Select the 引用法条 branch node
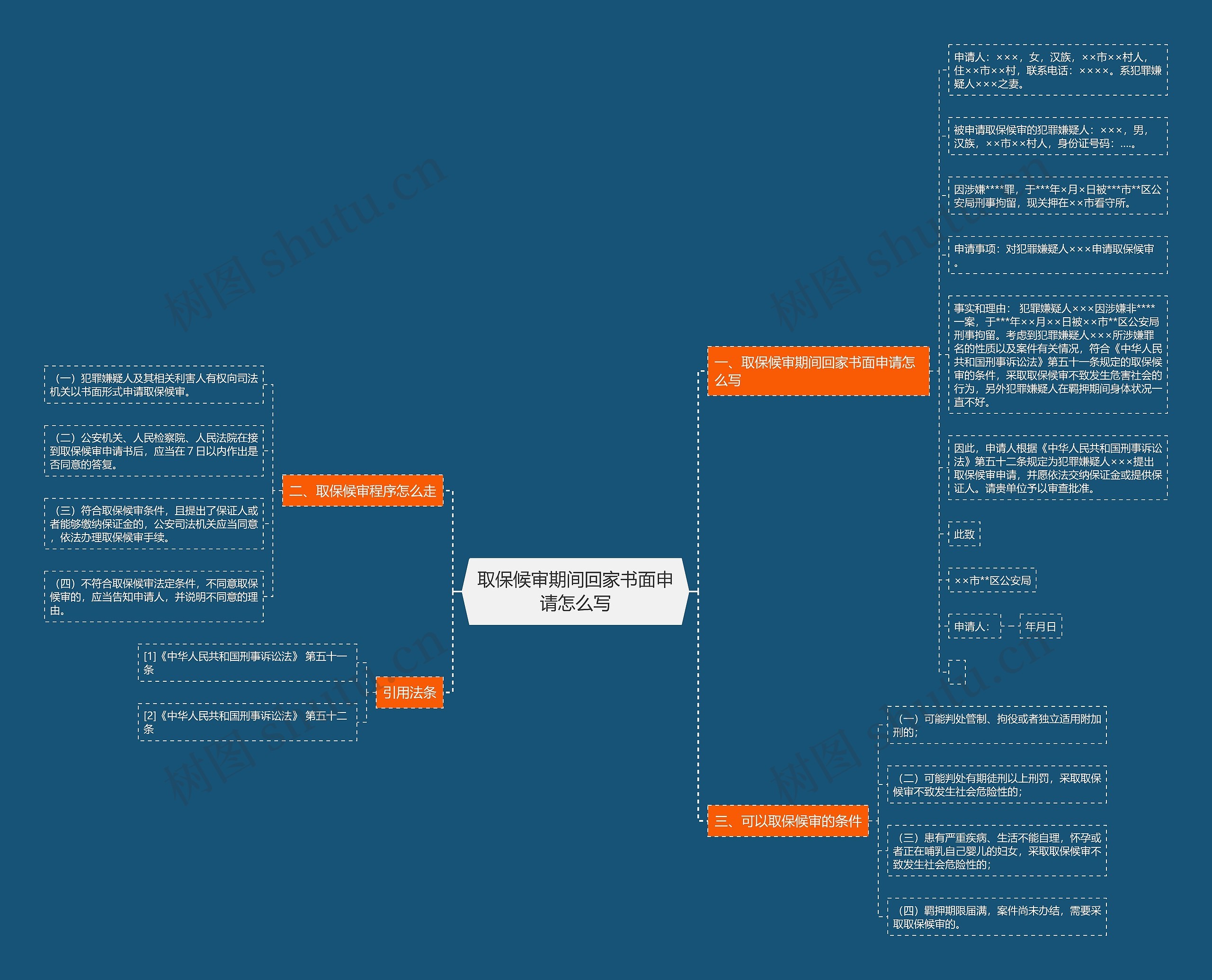The image size is (1212, 980). 409,692
